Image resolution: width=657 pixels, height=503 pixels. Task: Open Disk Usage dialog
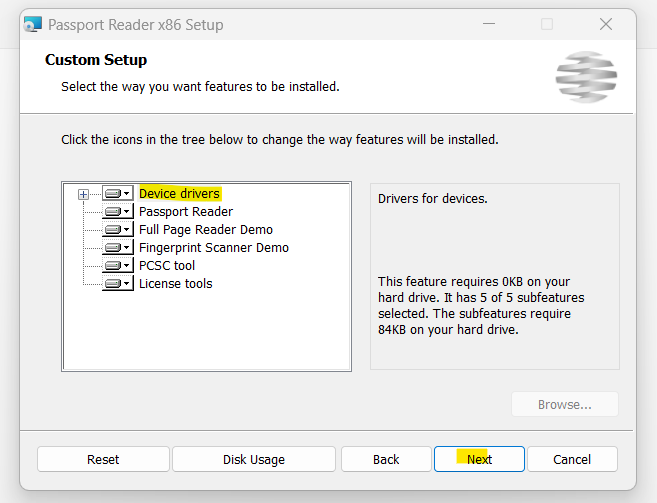click(254, 459)
